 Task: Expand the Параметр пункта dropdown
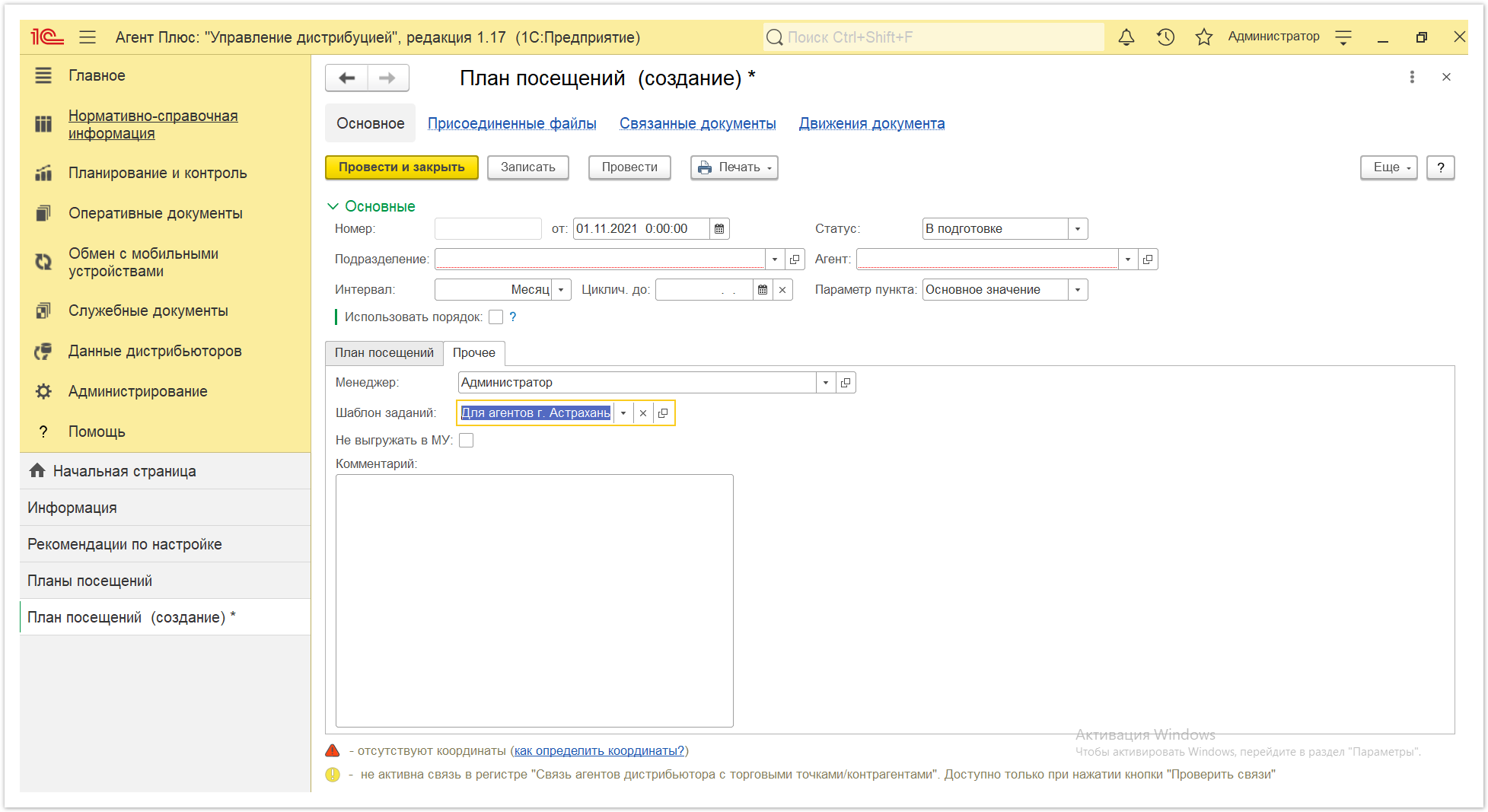click(x=1078, y=289)
